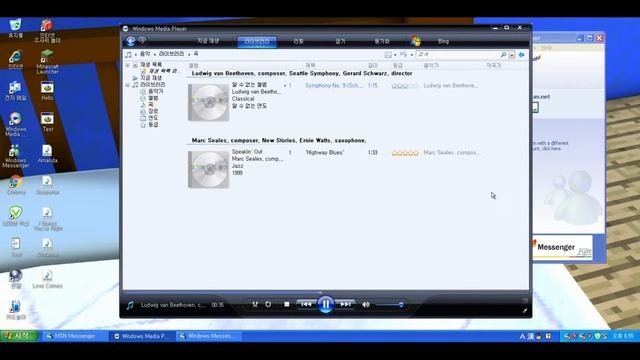Sort by the 음악가 column header

431,65
